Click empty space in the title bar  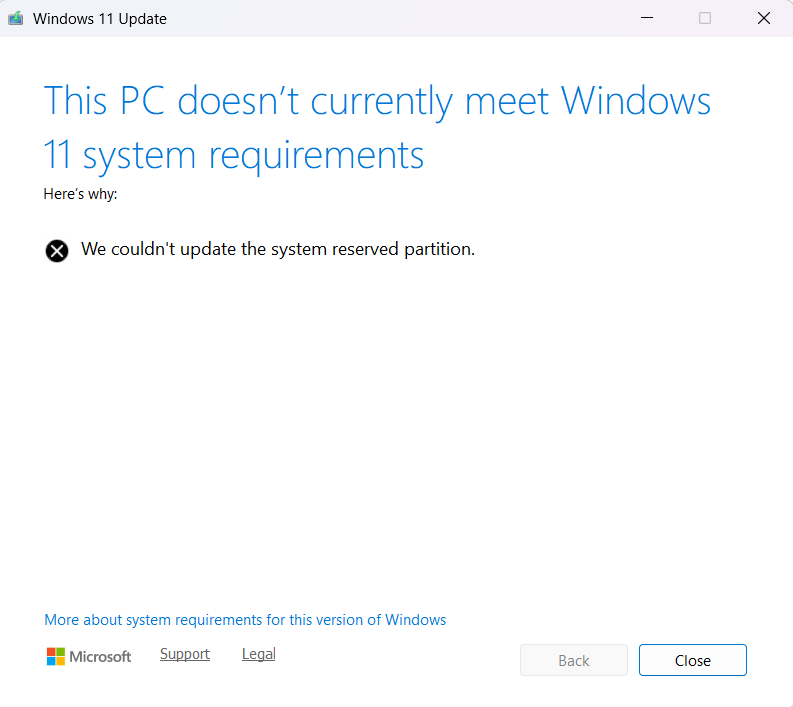[400, 18]
